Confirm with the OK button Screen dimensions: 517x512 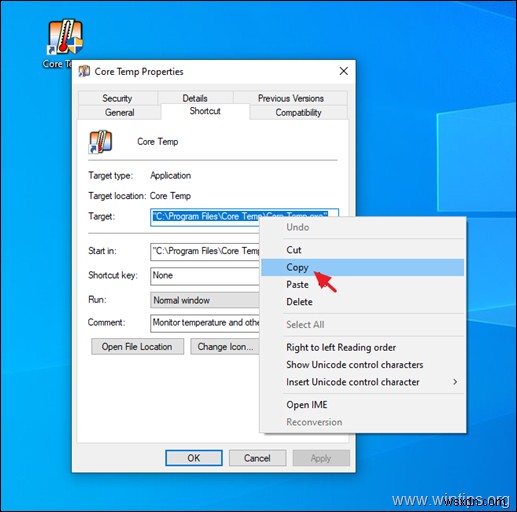[x=194, y=458]
